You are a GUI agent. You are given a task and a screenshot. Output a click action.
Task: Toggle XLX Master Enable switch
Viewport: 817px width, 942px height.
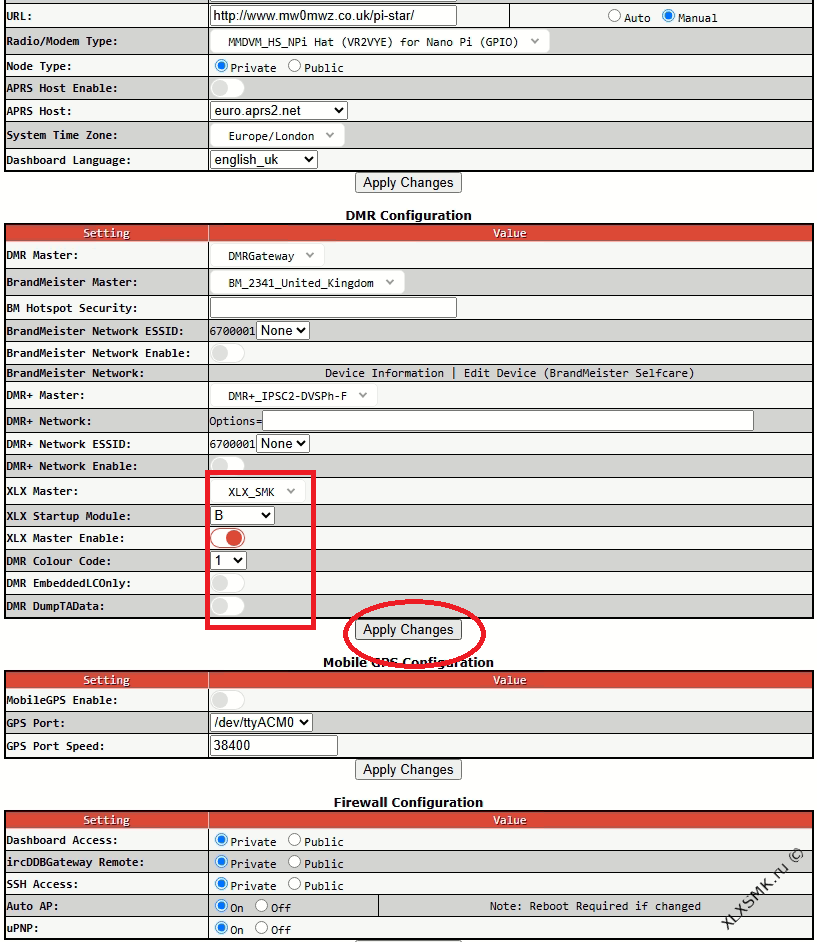(x=228, y=538)
